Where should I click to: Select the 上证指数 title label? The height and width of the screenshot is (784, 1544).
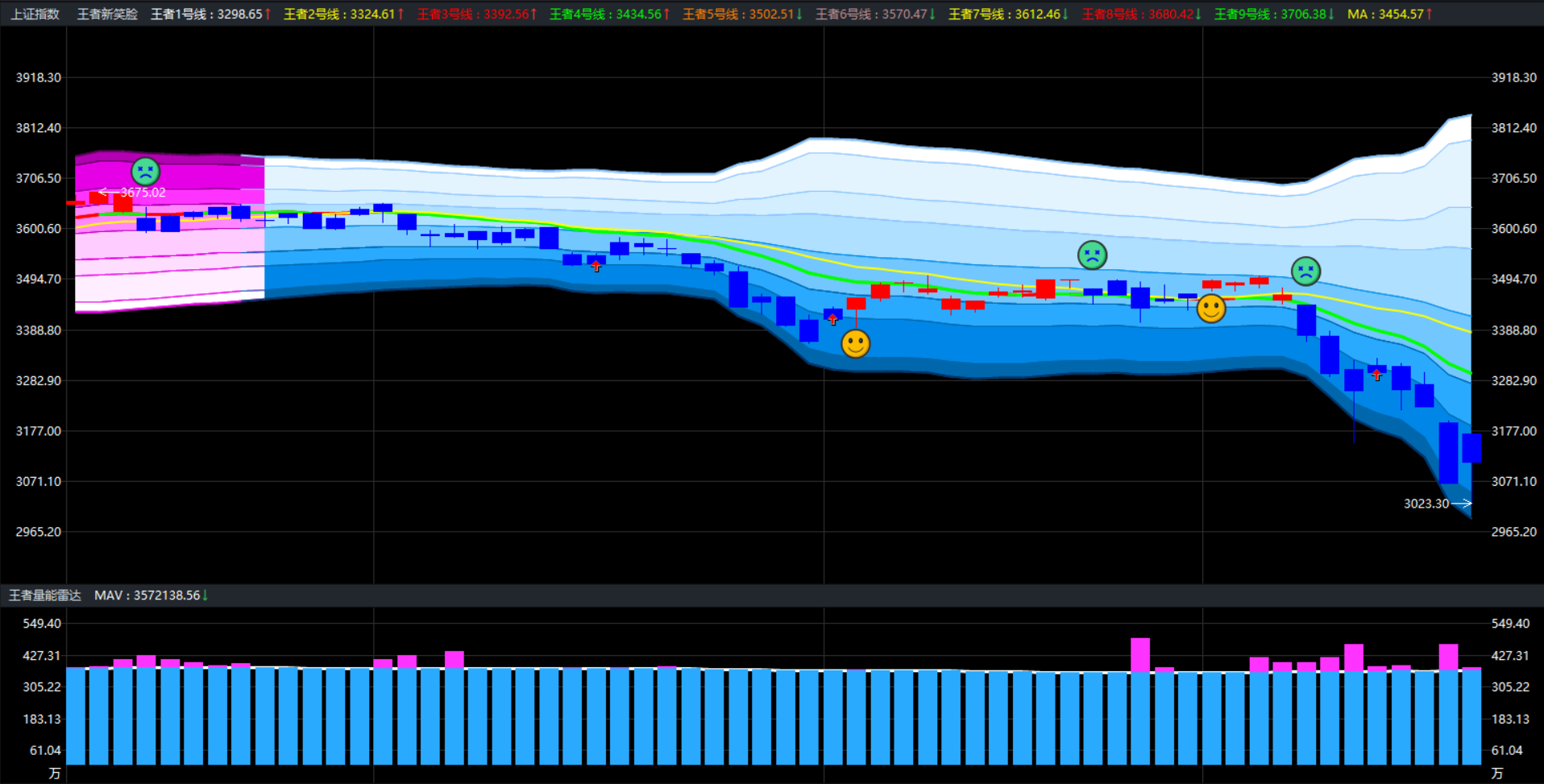coord(35,15)
